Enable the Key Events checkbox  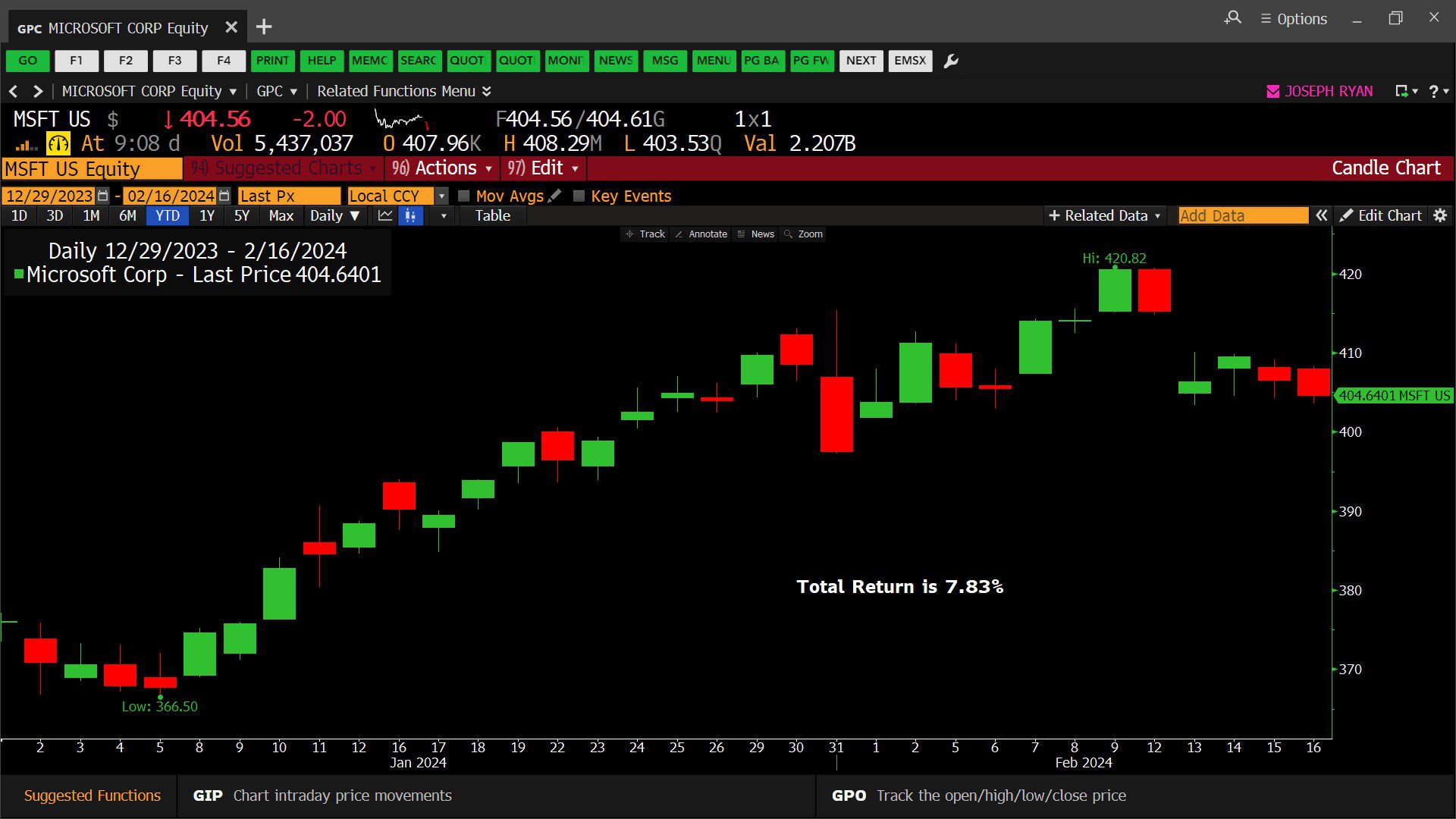(579, 196)
